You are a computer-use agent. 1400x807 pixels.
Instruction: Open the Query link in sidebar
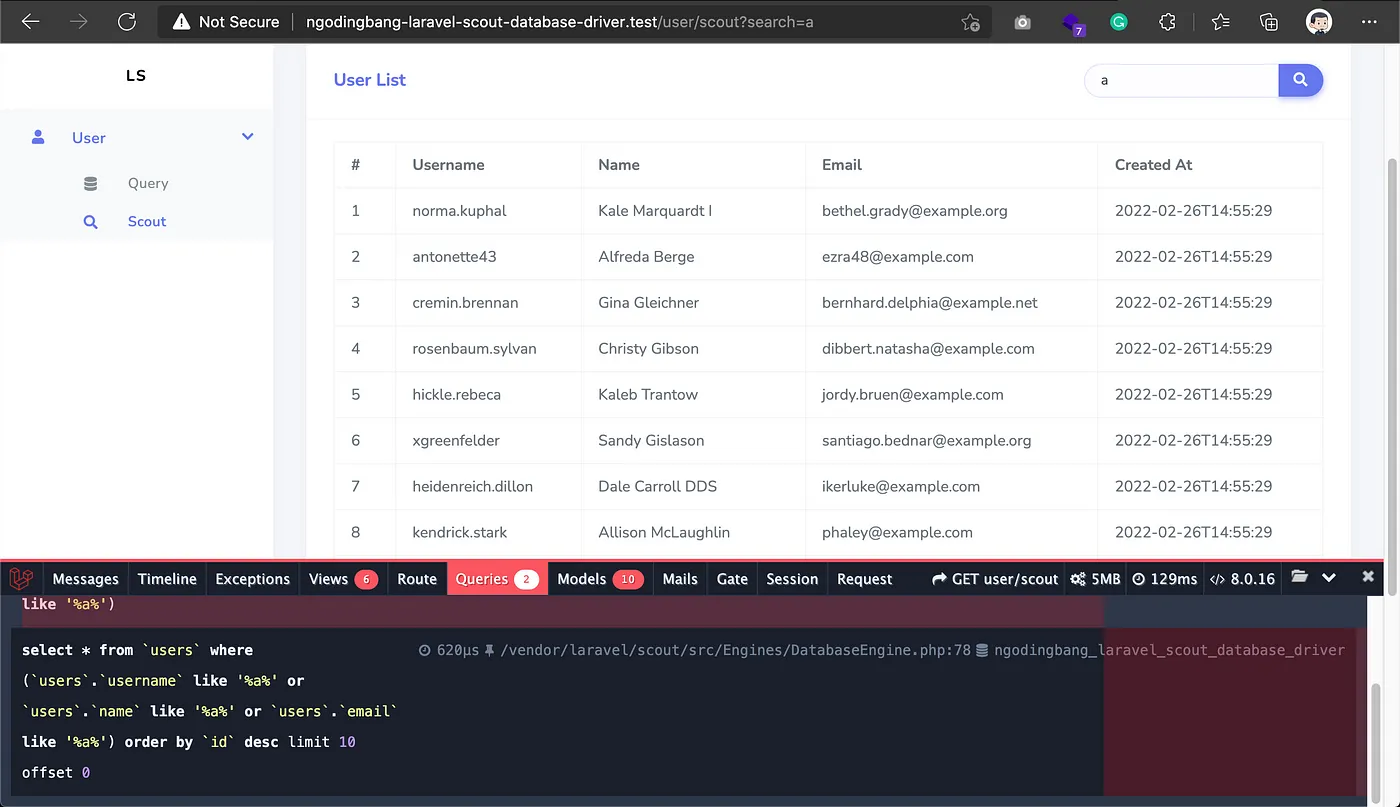click(148, 183)
